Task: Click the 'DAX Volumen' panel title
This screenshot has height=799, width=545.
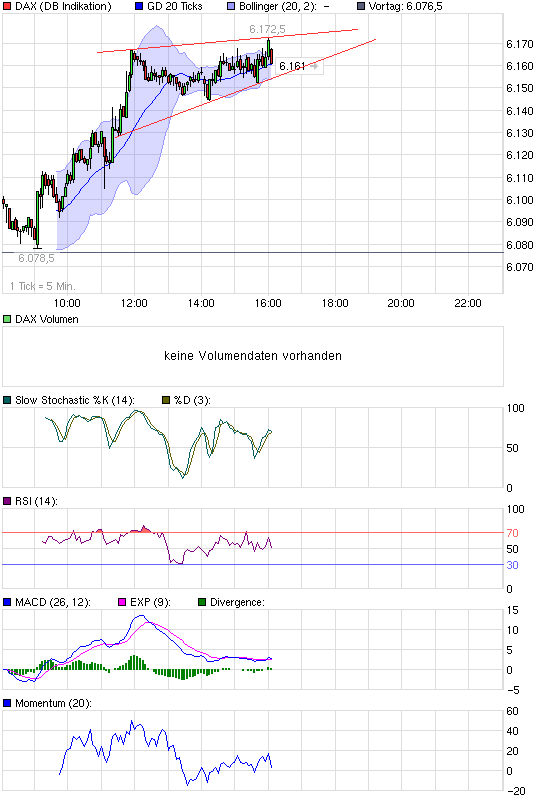Action: click(x=47, y=319)
